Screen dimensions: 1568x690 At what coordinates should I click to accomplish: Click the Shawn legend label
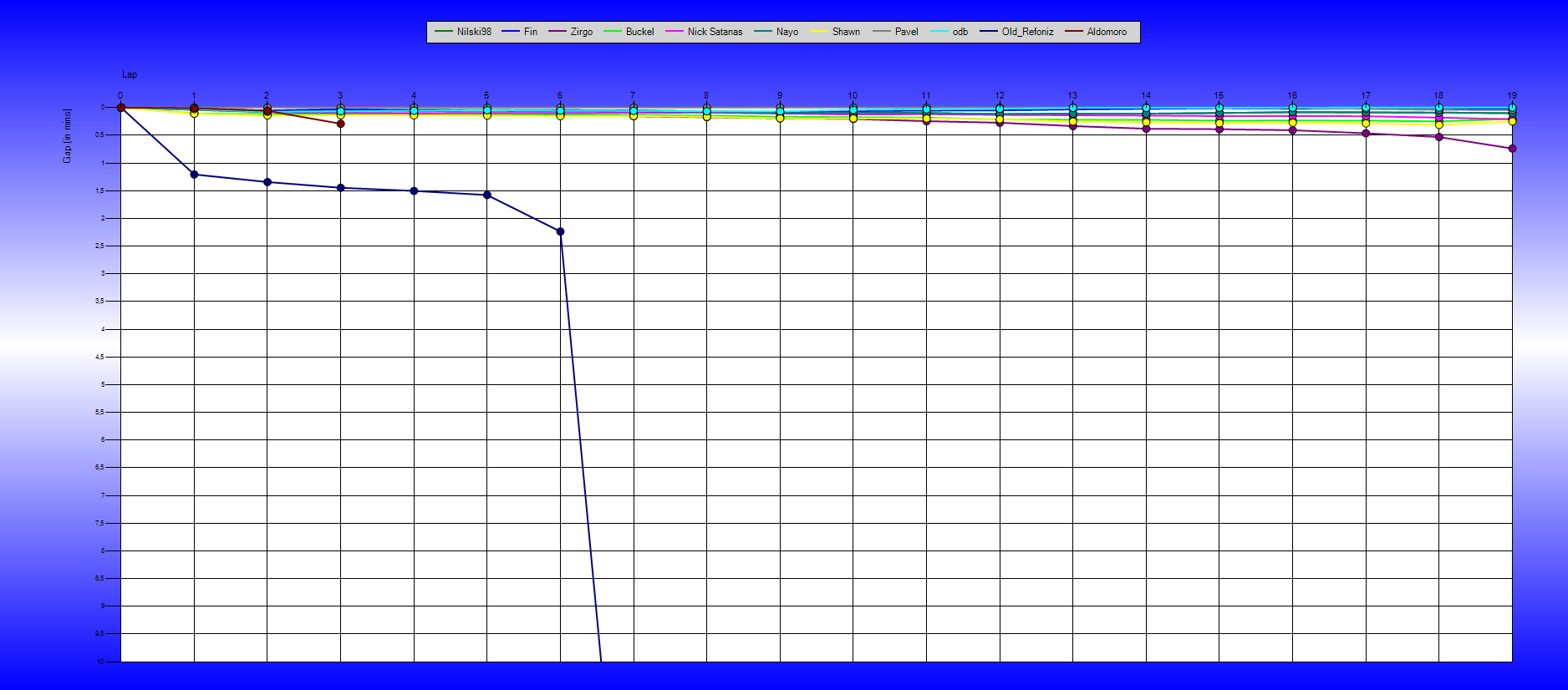point(846,32)
